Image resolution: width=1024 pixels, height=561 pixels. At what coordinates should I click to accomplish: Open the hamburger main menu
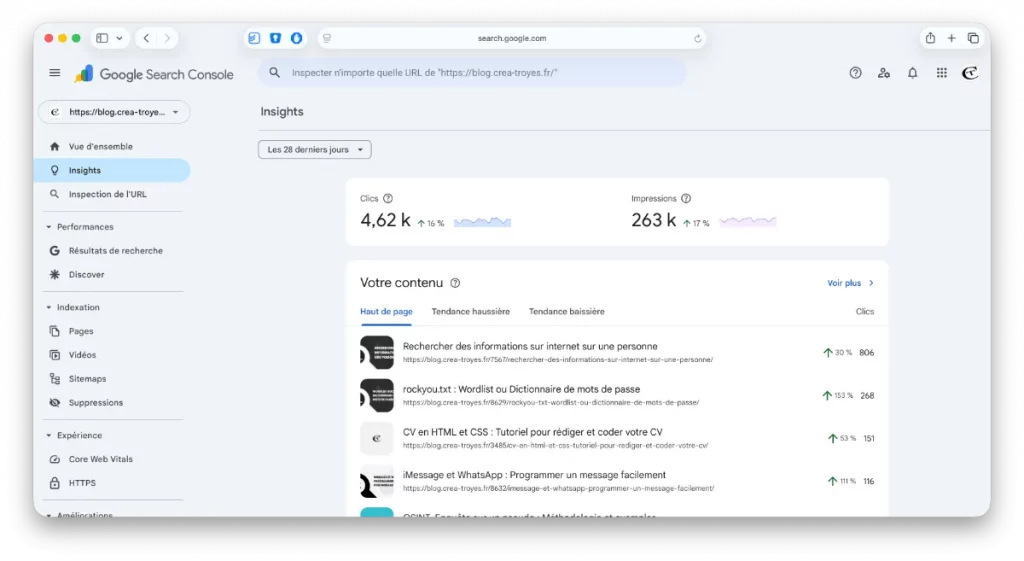tap(55, 73)
